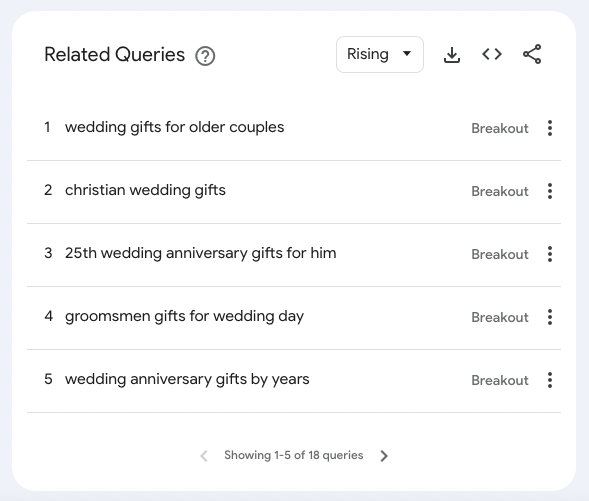The image size is (589, 501).
Task: Open query wedding anniversary gifts by years
Action: click(x=187, y=380)
